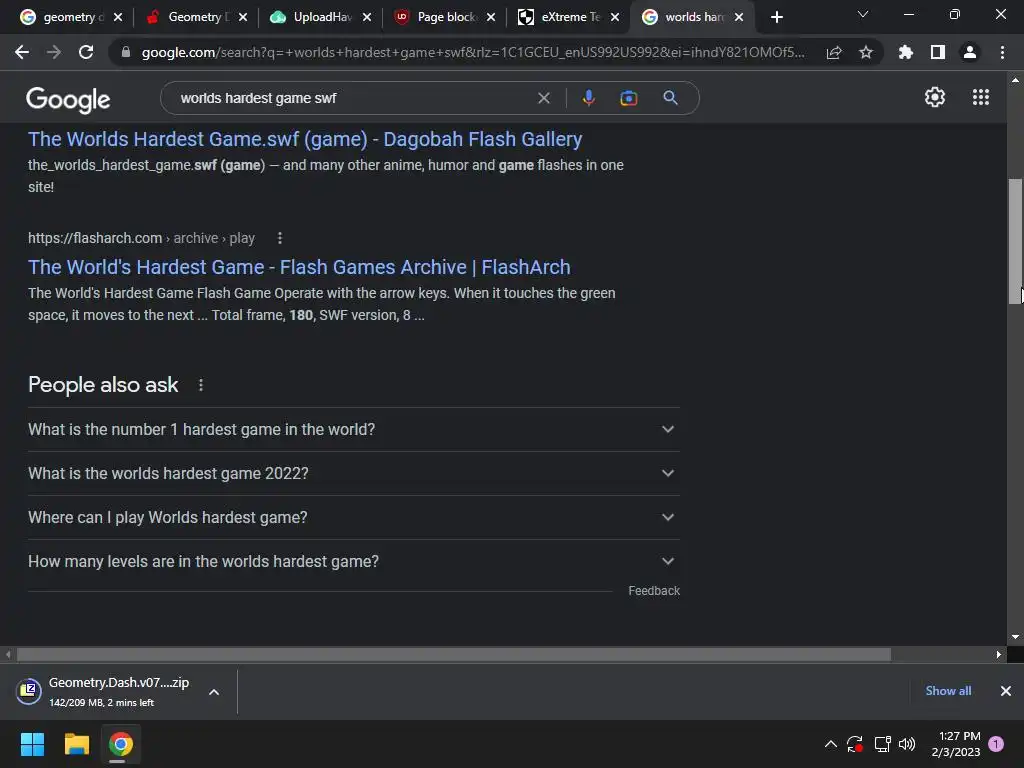The height and width of the screenshot is (768, 1024).
Task: Open People also ask options menu
Action: pyautogui.click(x=201, y=385)
